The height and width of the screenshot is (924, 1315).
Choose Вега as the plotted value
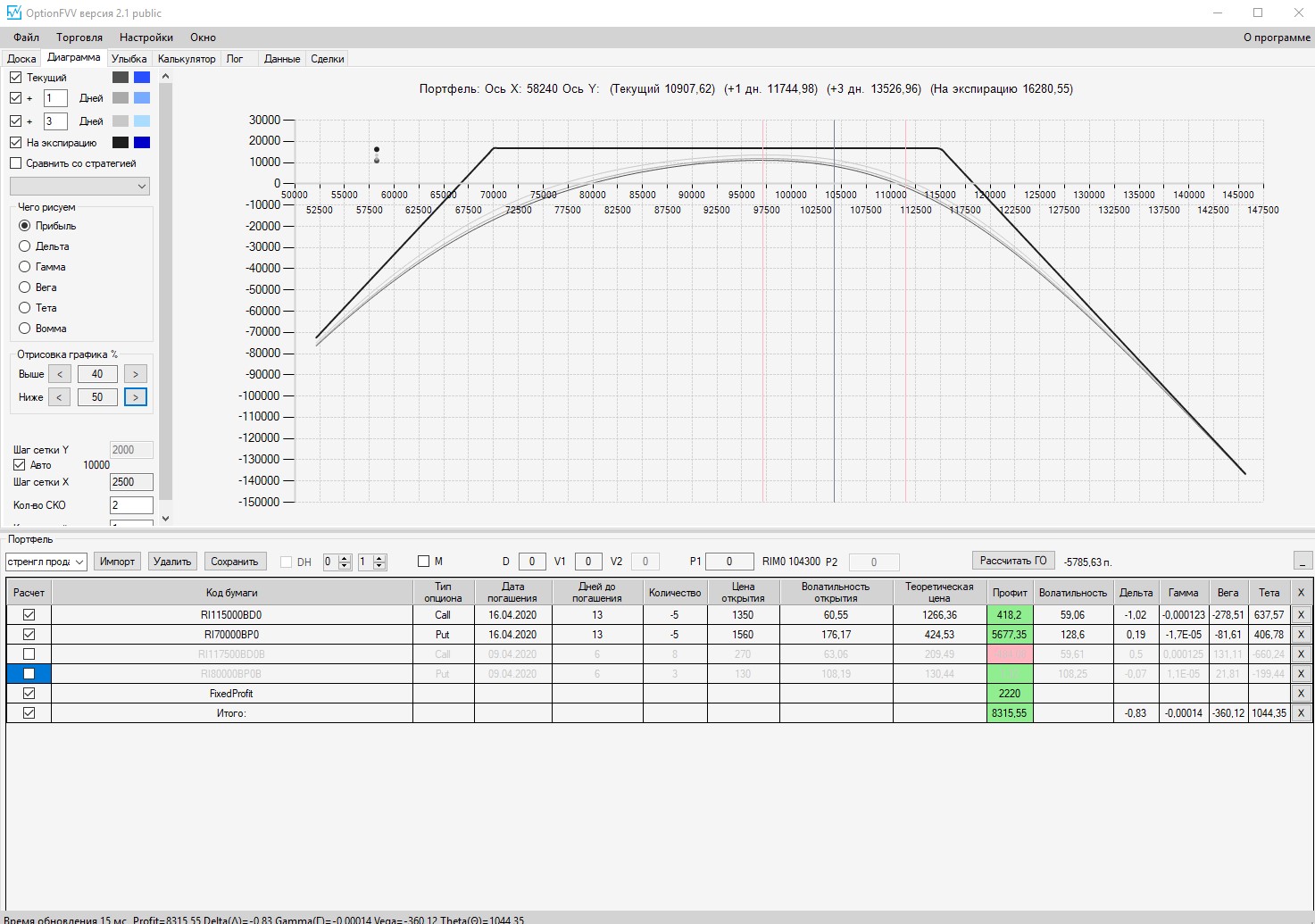[25, 287]
